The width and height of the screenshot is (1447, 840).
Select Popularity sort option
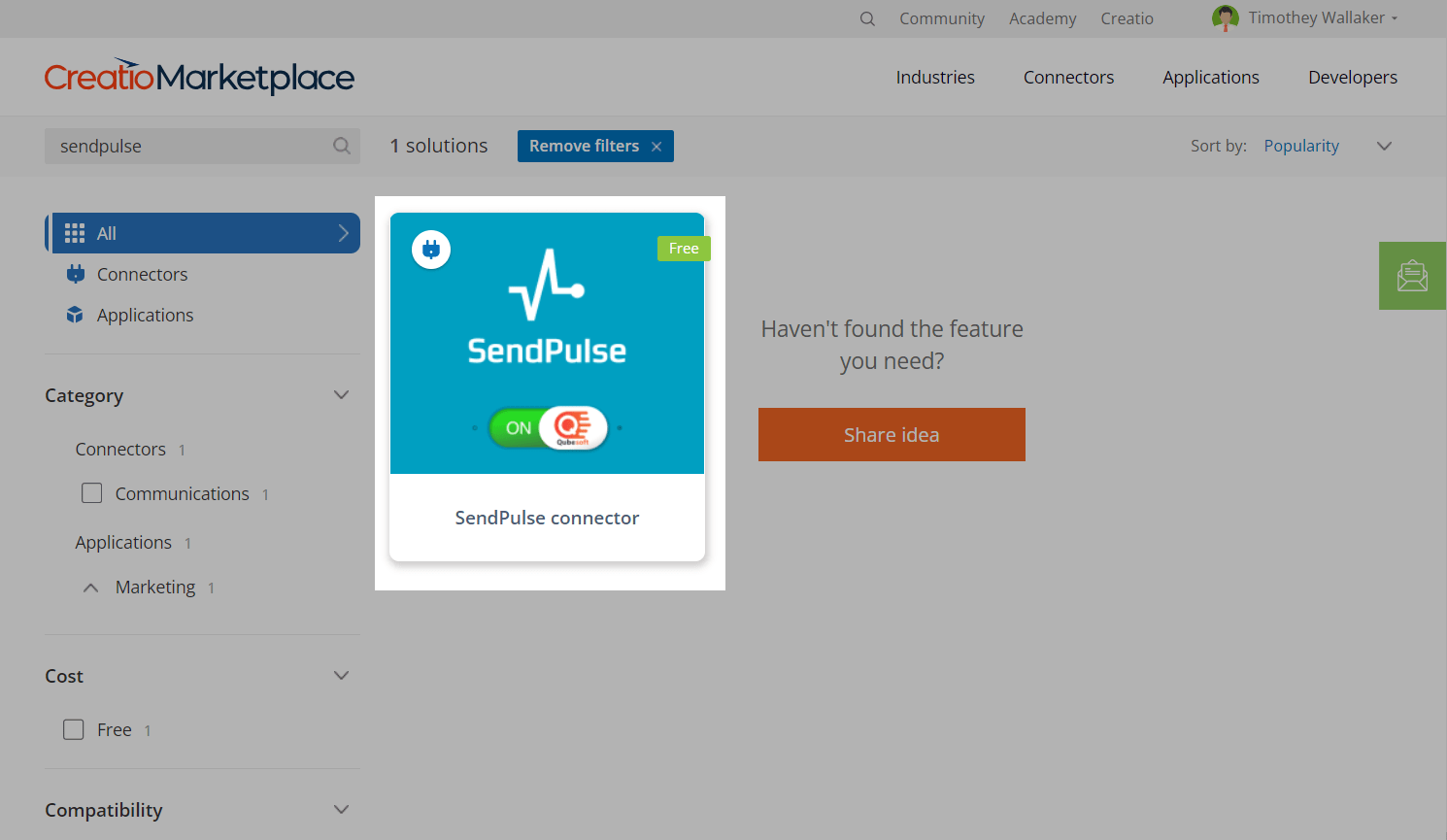[x=1301, y=146]
